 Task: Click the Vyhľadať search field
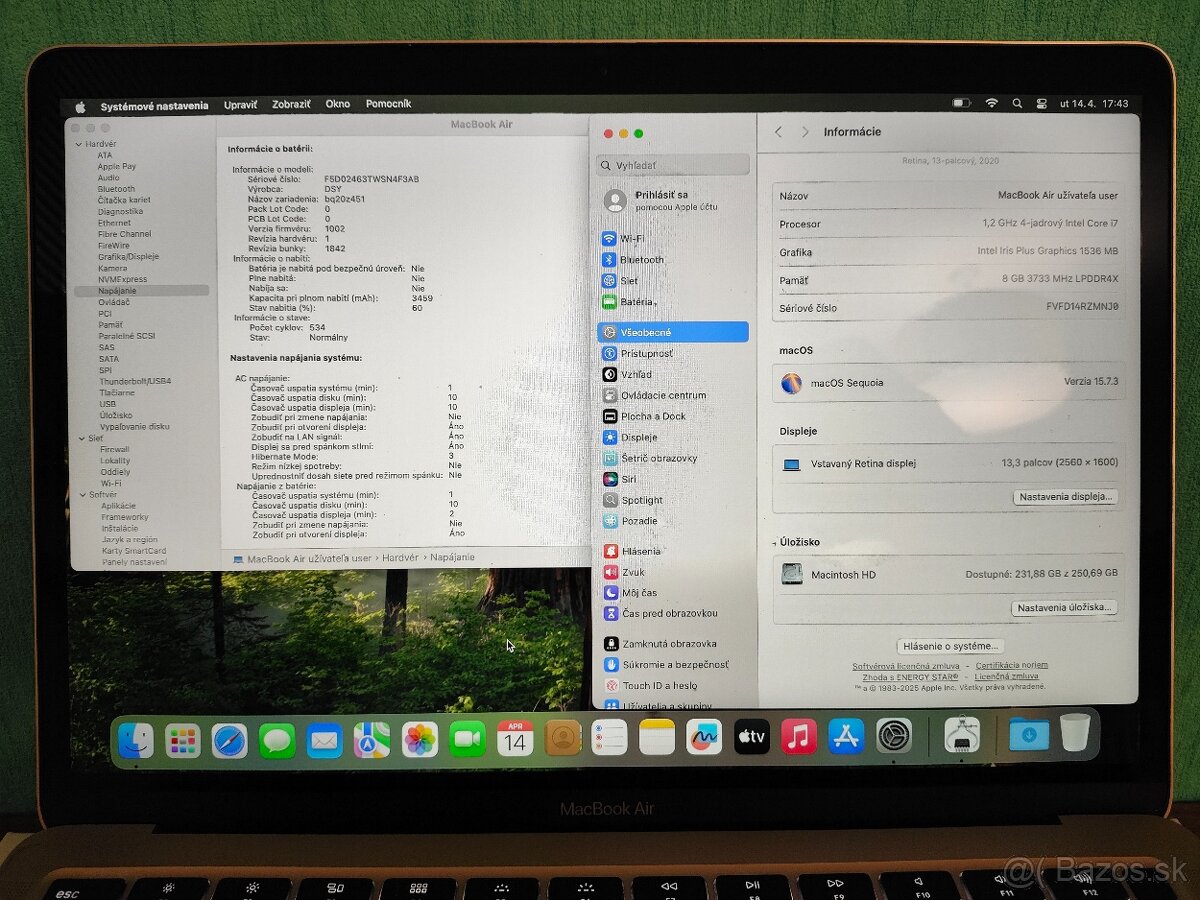click(672, 164)
